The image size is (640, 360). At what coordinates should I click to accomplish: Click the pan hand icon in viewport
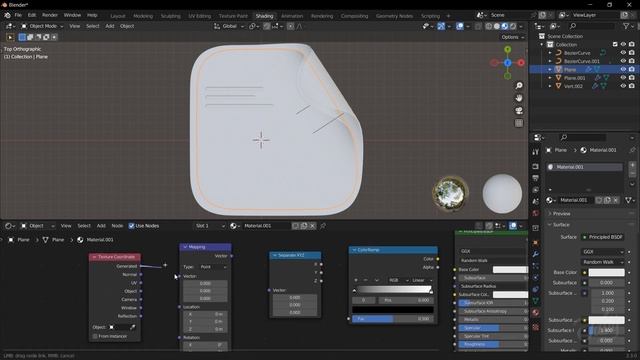(x=519, y=98)
